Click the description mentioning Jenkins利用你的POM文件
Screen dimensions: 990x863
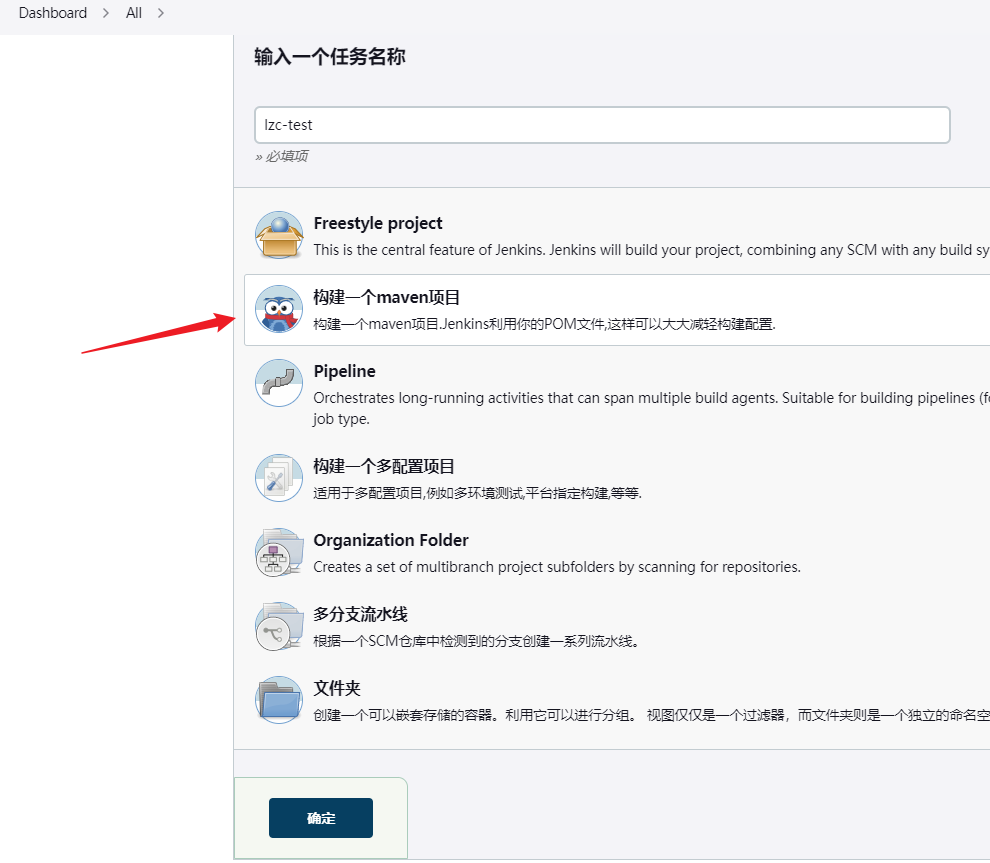(x=544, y=324)
